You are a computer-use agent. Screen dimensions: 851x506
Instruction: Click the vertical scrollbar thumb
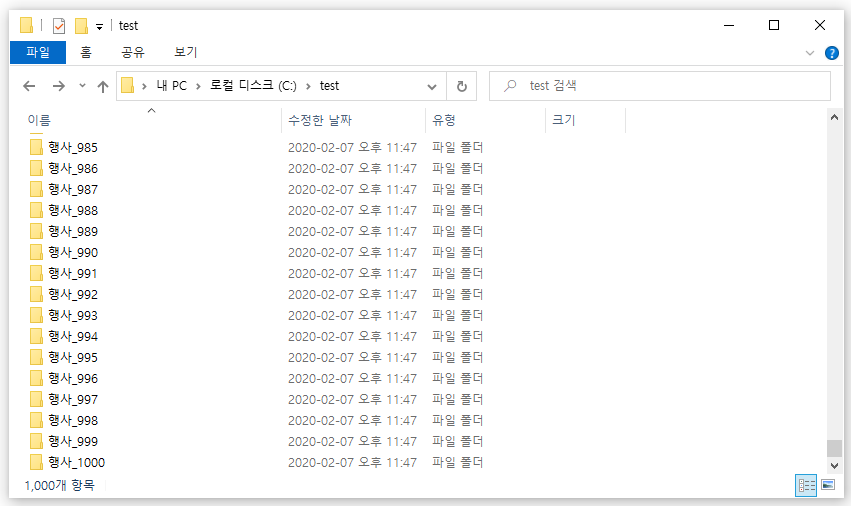pyautogui.click(x=834, y=448)
